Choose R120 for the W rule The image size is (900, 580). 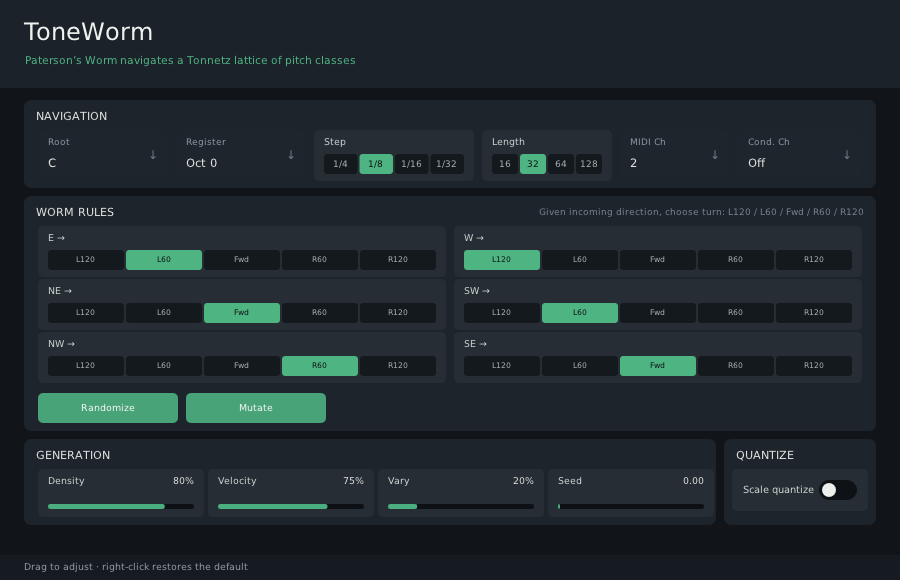tap(814, 260)
